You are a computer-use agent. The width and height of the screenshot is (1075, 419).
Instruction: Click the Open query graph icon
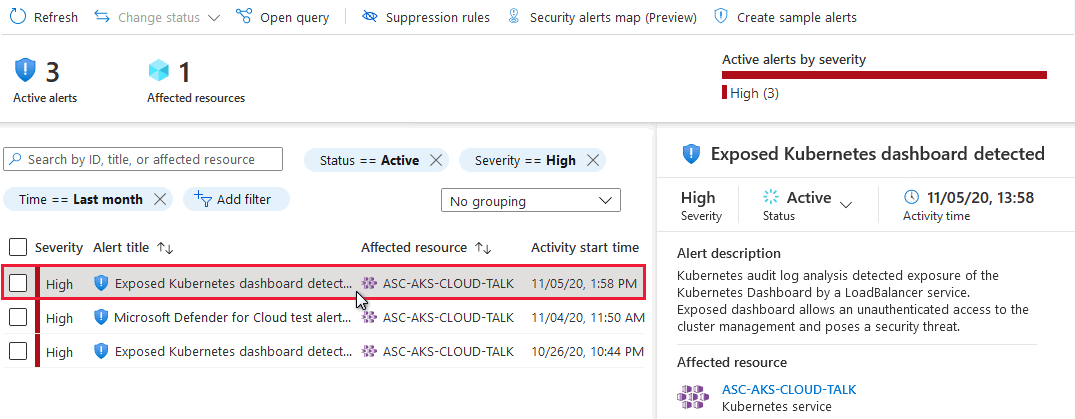243,16
